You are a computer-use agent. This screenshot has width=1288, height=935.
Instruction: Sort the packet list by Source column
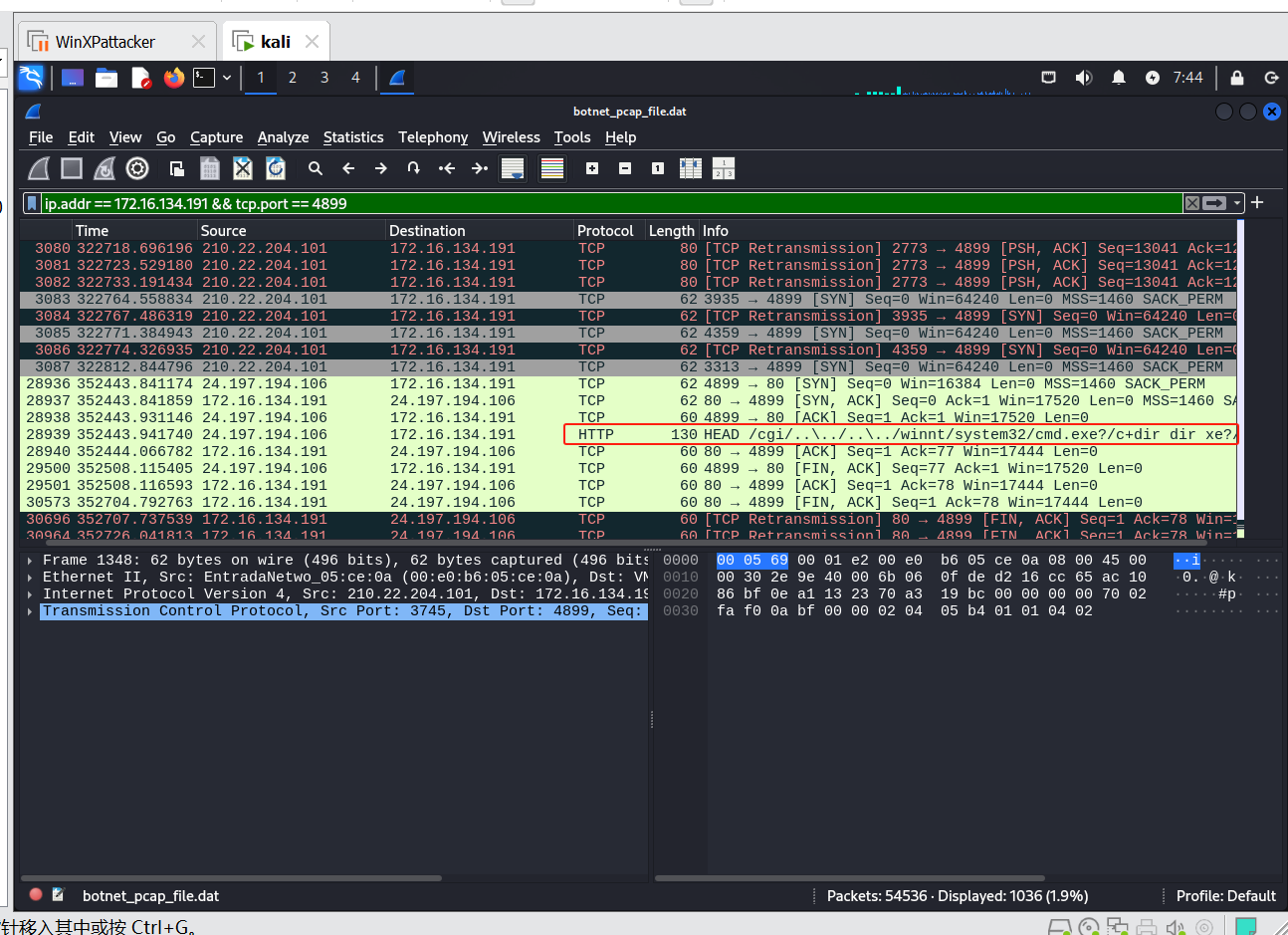[x=292, y=230]
